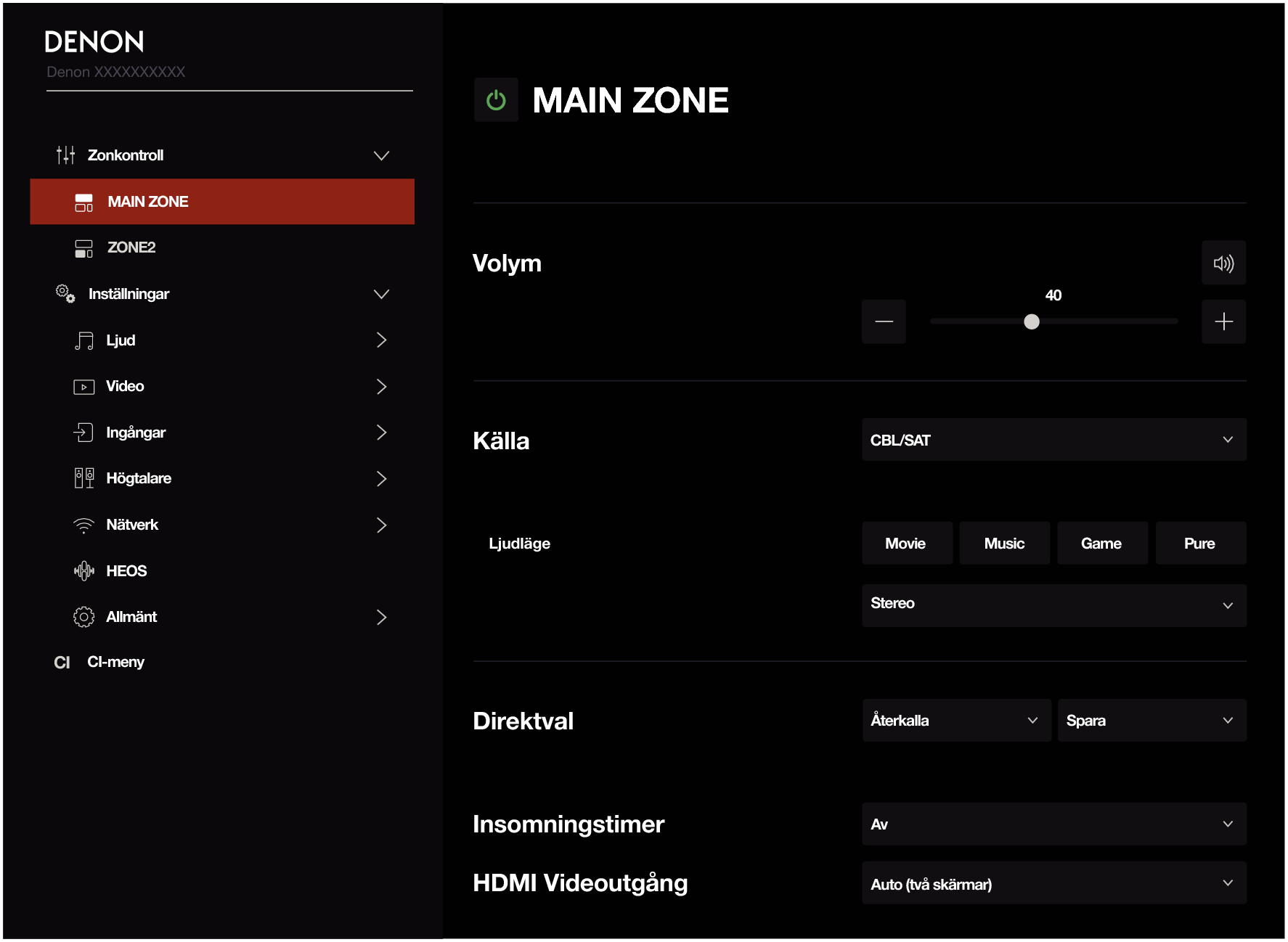Image resolution: width=1288 pixels, height=942 pixels.
Task: Select the Game sound mode
Action: click(1102, 544)
